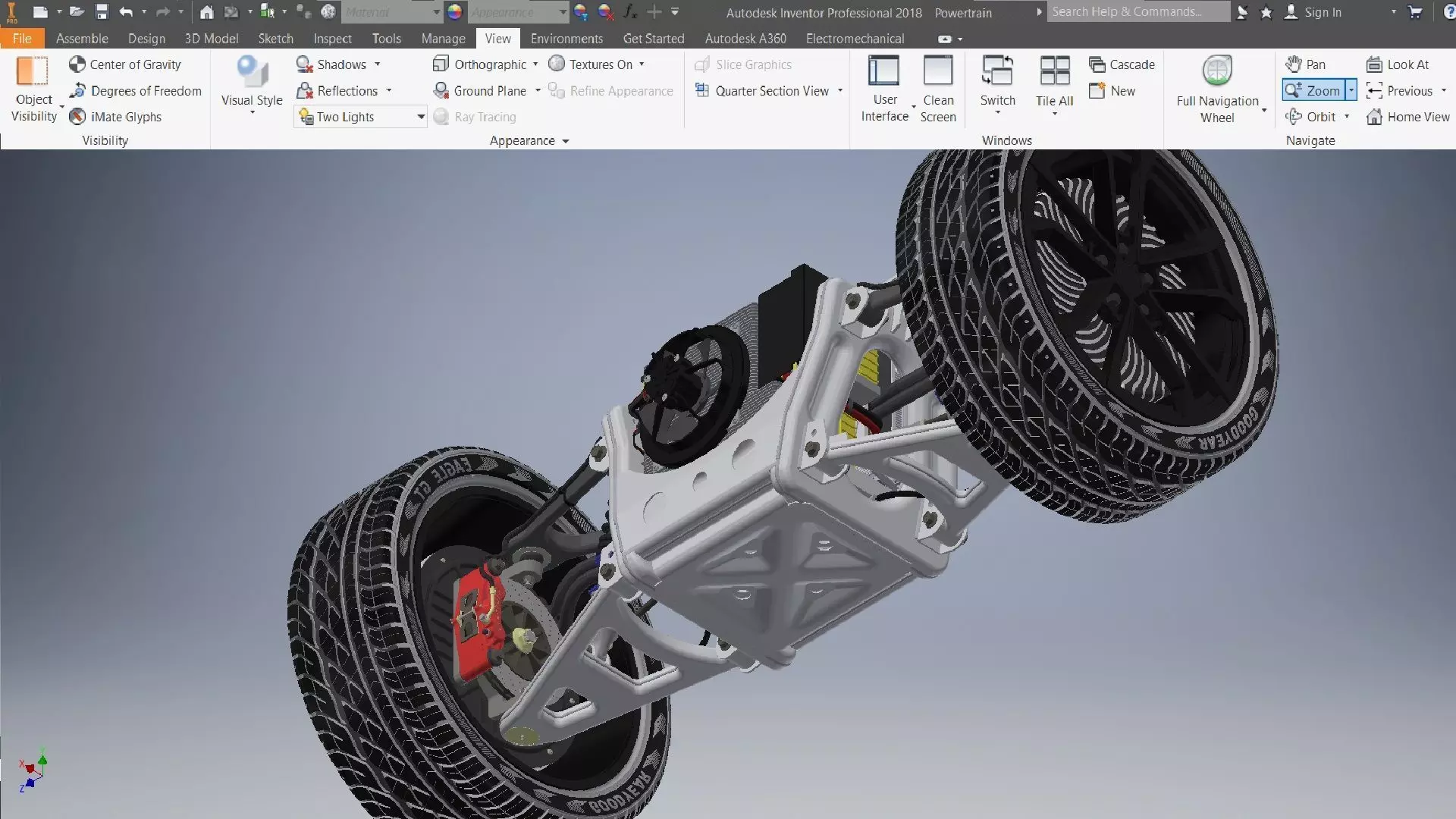Image resolution: width=1456 pixels, height=819 pixels.
Task: Select the Pan navigation tool
Action: 1306,64
